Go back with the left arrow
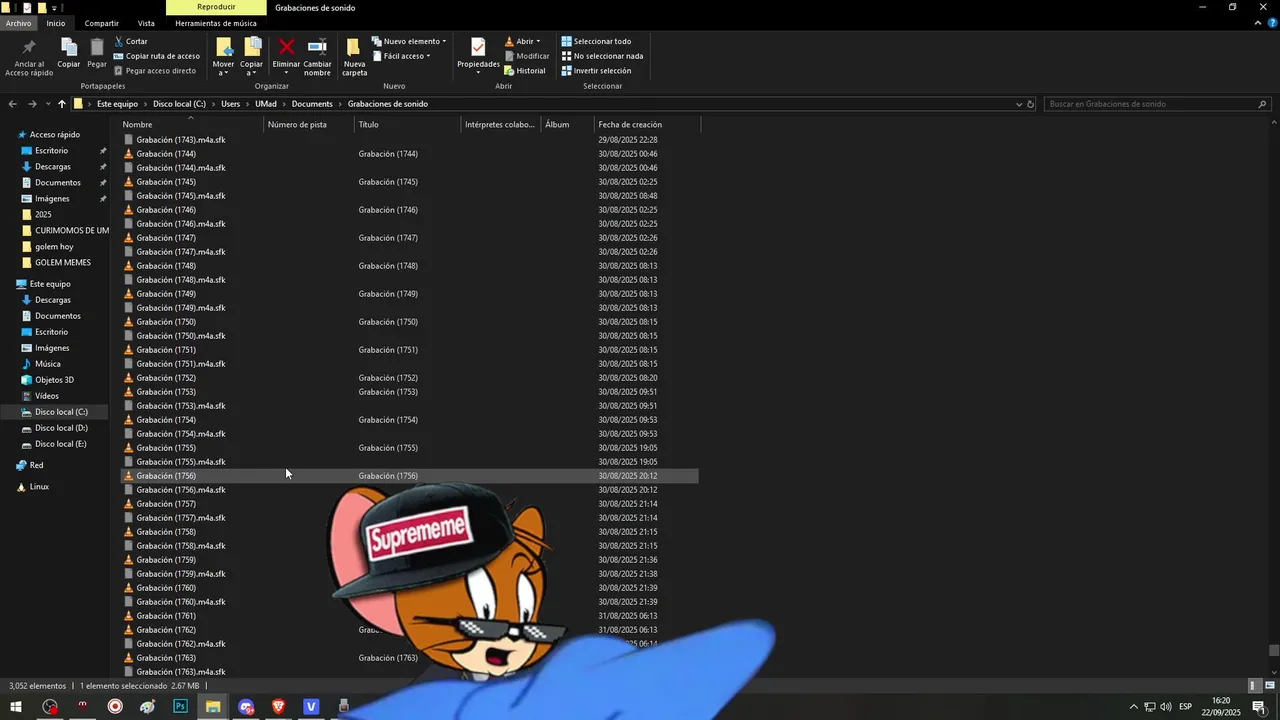 12,104
